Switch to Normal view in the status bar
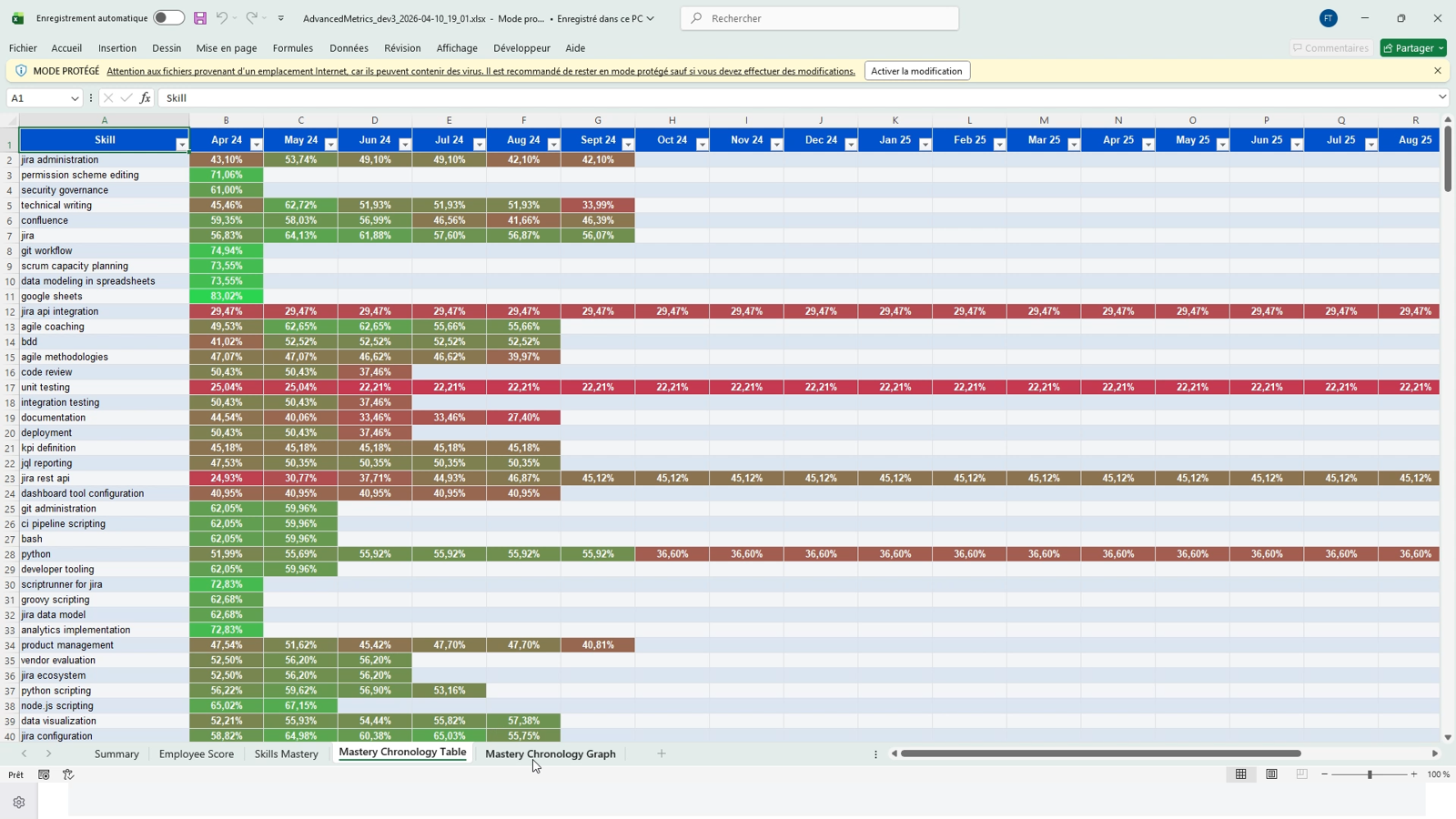This screenshot has height=819, width=1456. tap(1240, 774)
